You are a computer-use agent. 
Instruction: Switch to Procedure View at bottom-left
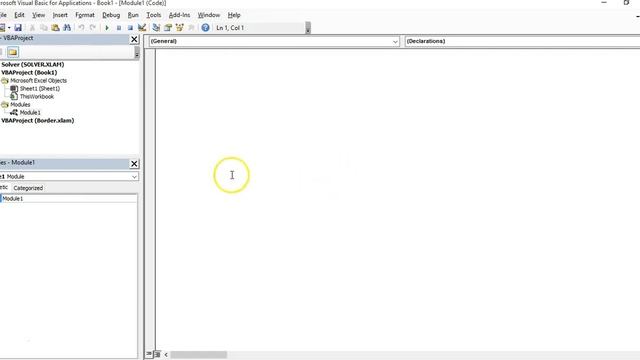pyautogui.click(x=149, y=354)
